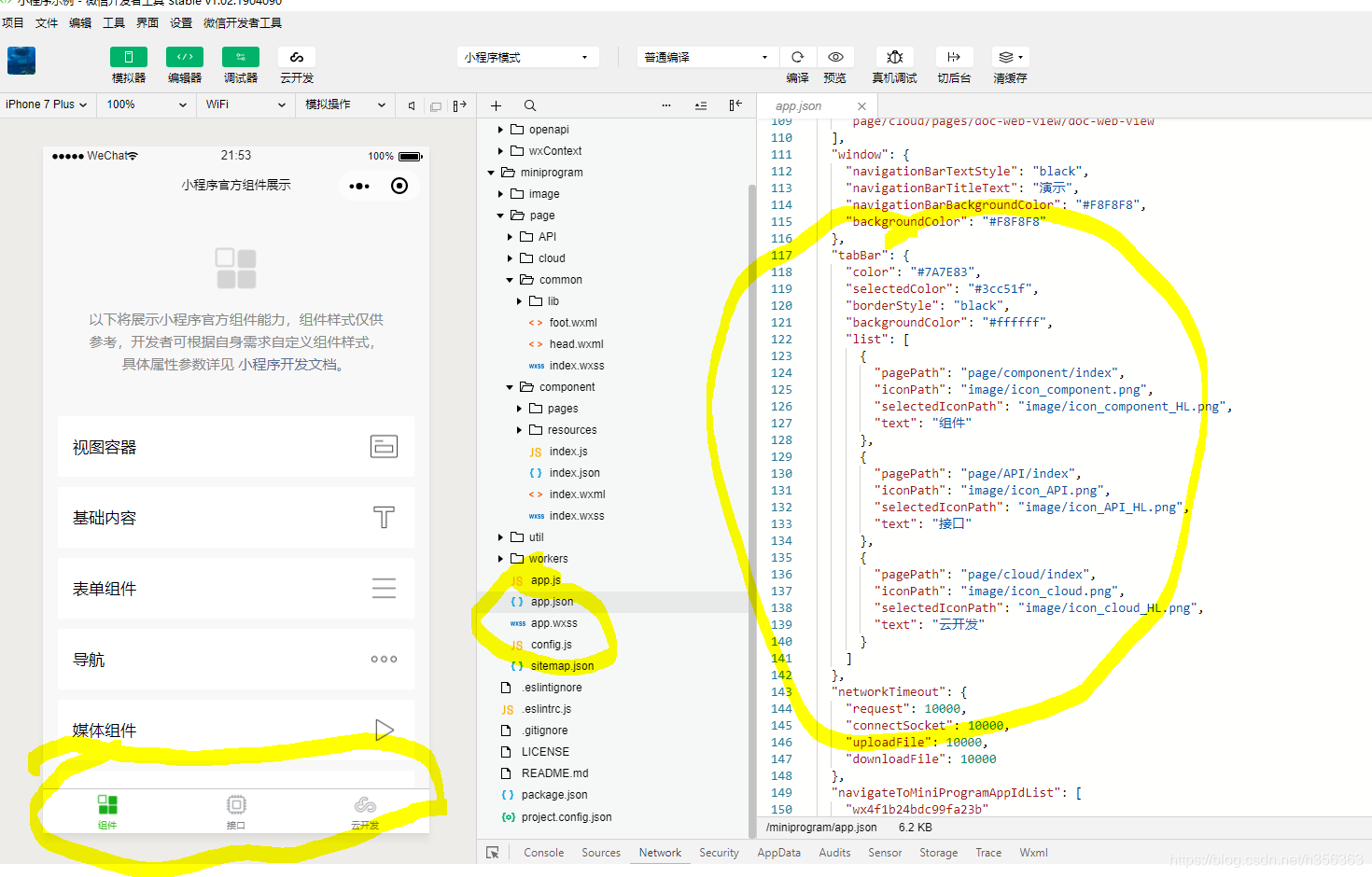
Task: Start 真机调试 remote debugging
Action: point(894,57)
